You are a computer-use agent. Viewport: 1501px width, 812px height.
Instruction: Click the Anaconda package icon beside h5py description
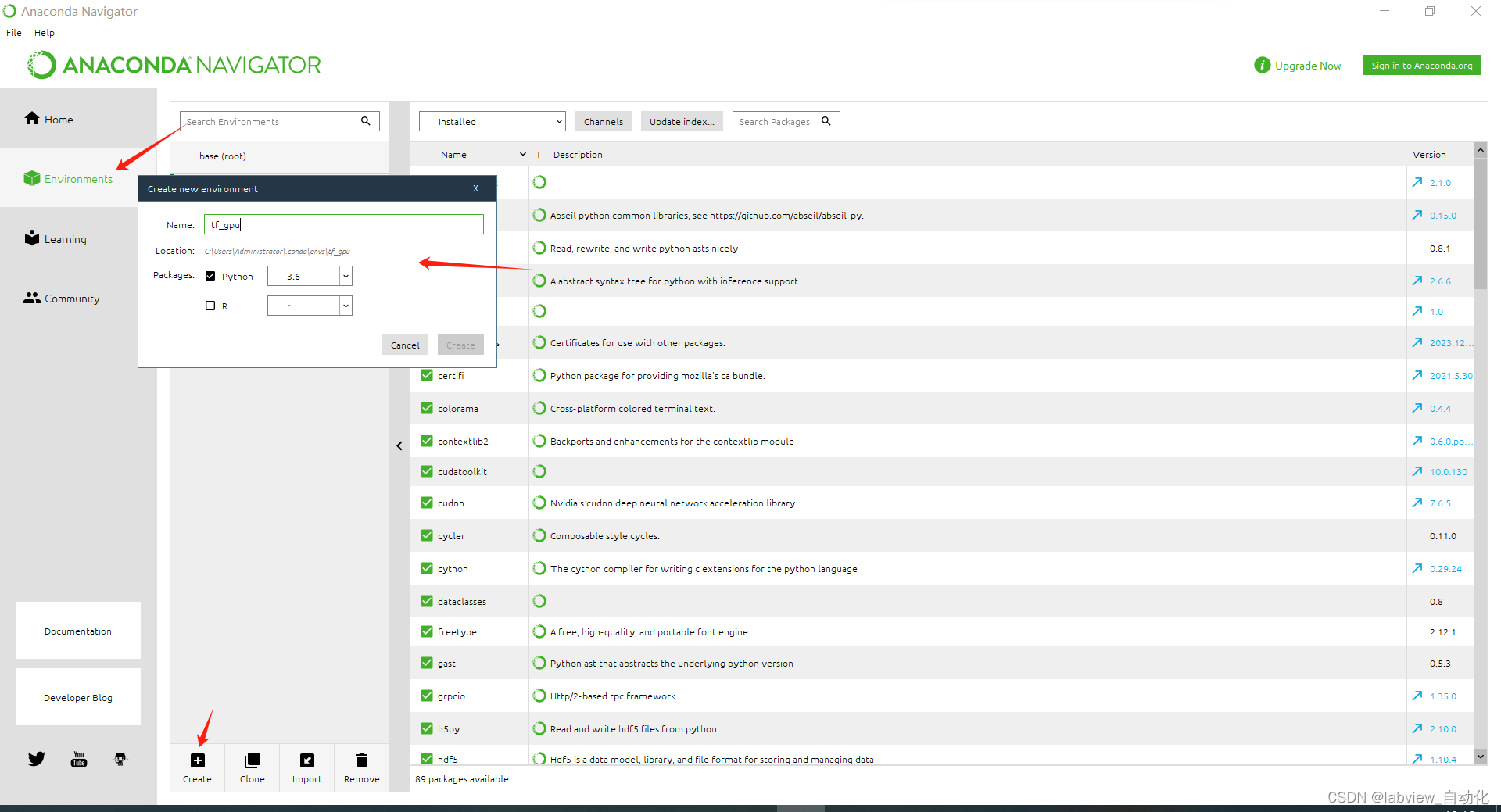click(x=539, y=728)
